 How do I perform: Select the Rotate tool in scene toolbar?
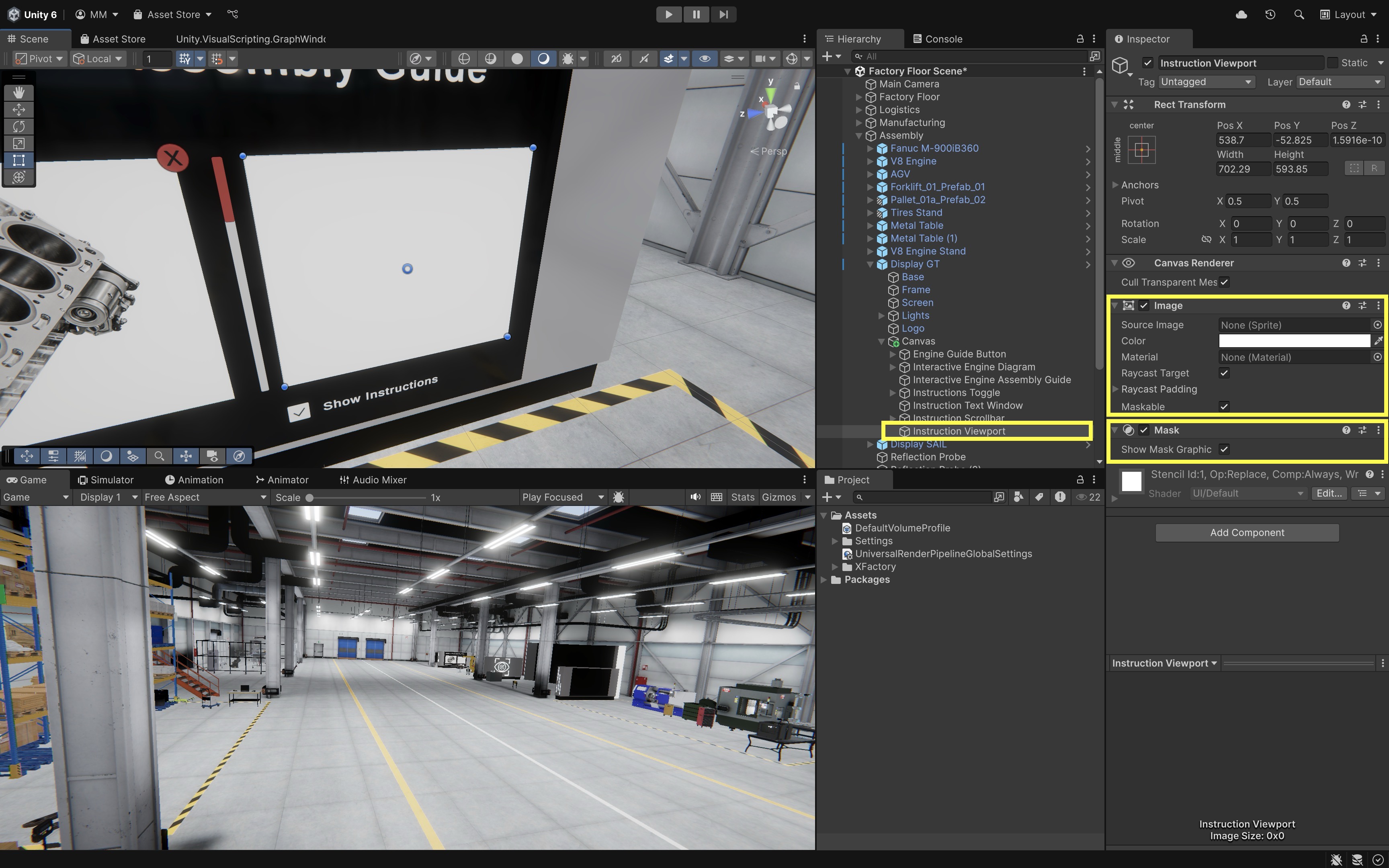point(19,126)
